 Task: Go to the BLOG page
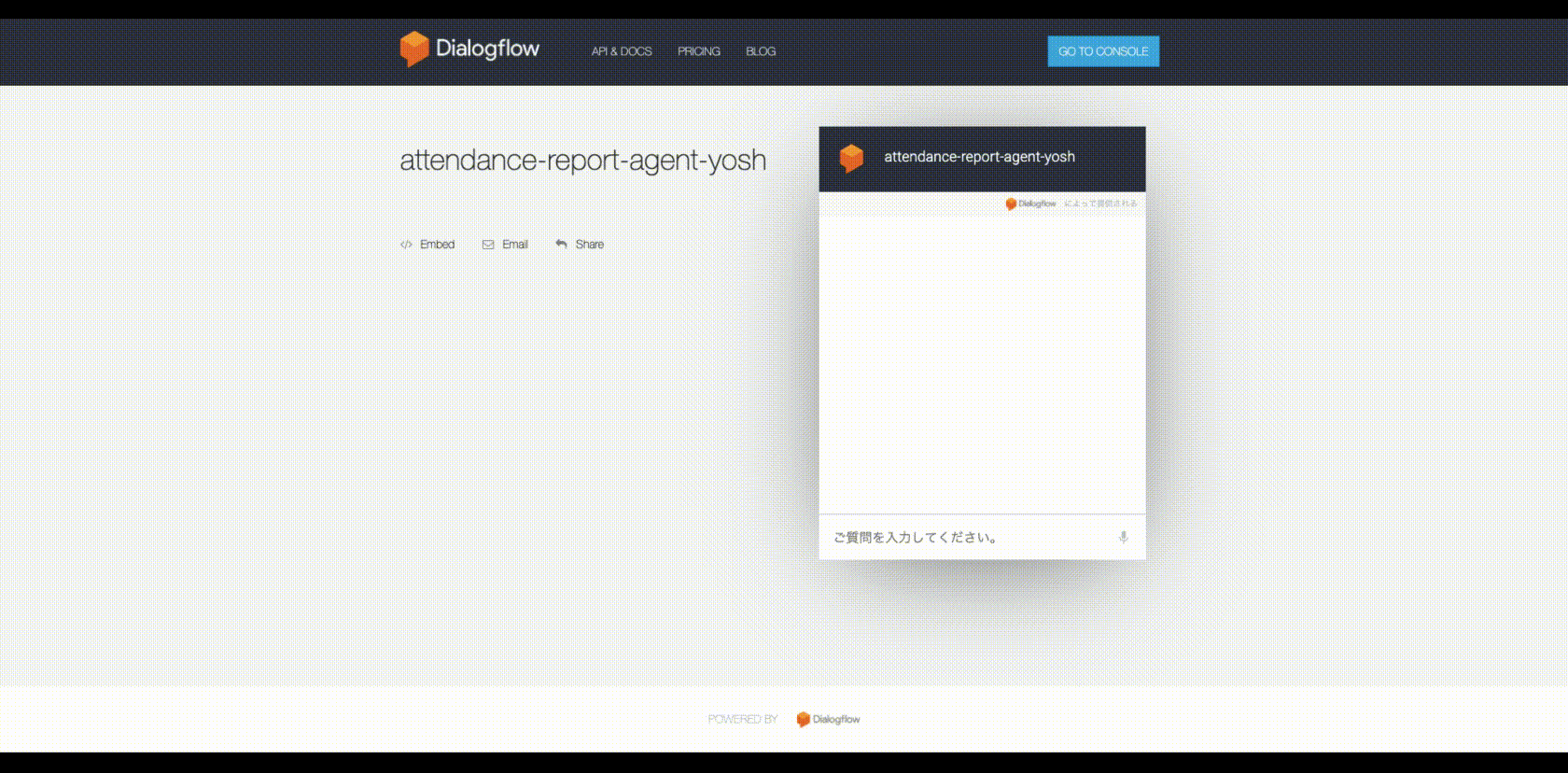click(x=761, y=51)
